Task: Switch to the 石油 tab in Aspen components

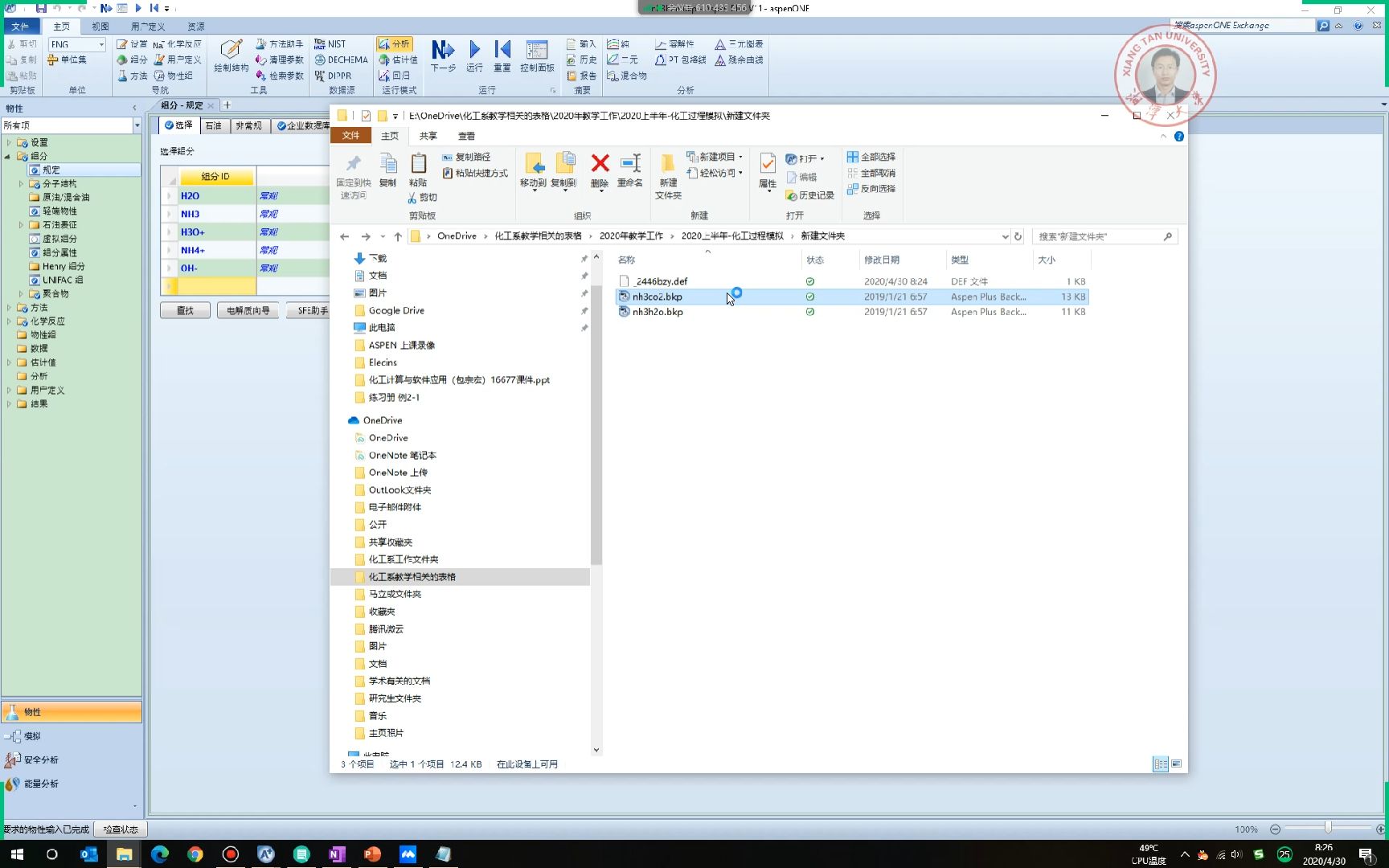Action: 213,125
